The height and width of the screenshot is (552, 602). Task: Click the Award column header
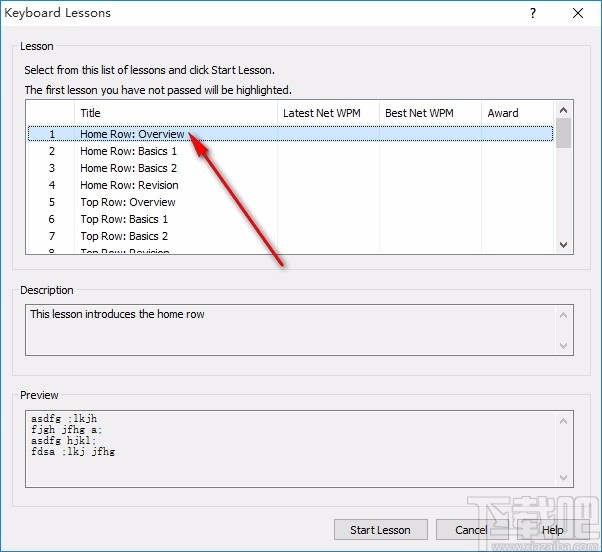[517, 113]
